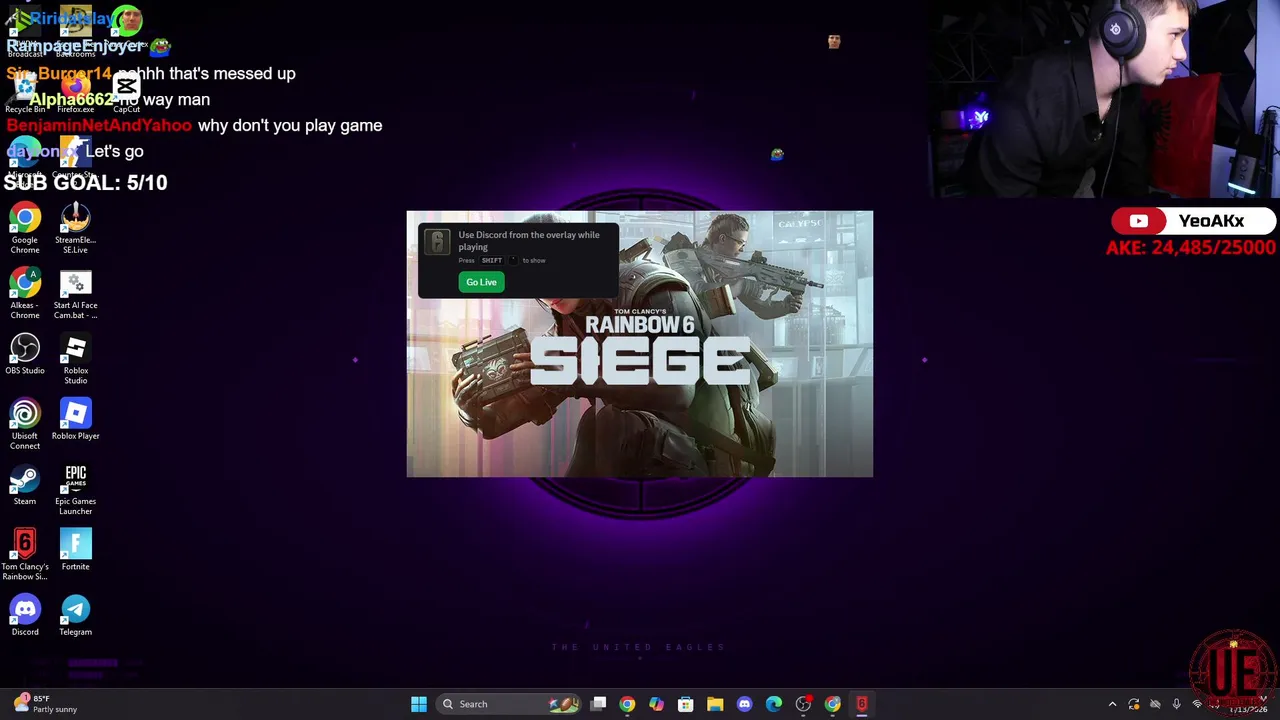Open the OBS Studio desktop shortcut

tap(25, 355)
